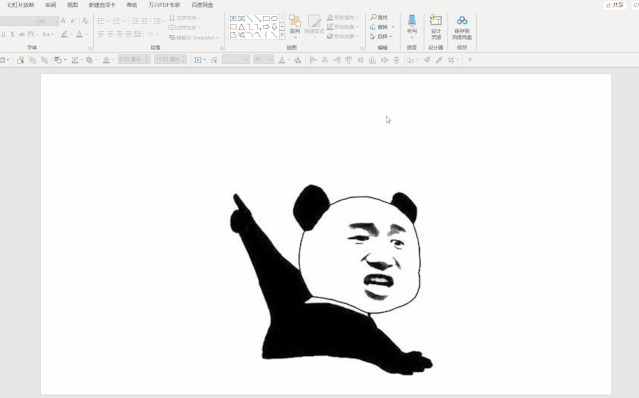Click the font color A swatch in ribbon
Viewport: 639px width, 398px height.
[79, 34]
